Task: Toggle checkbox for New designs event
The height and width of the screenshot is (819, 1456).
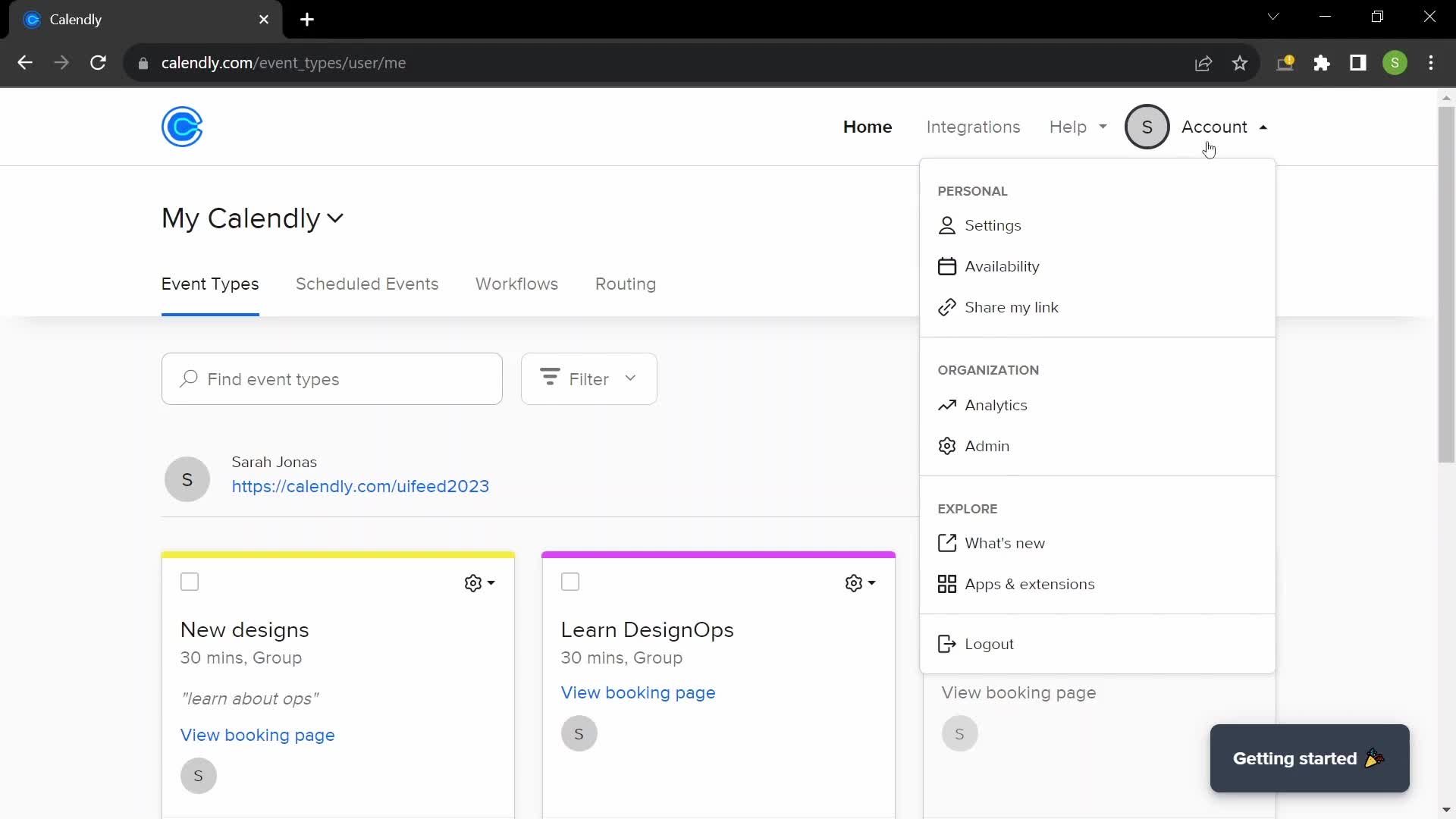Action: pos(190,581)
